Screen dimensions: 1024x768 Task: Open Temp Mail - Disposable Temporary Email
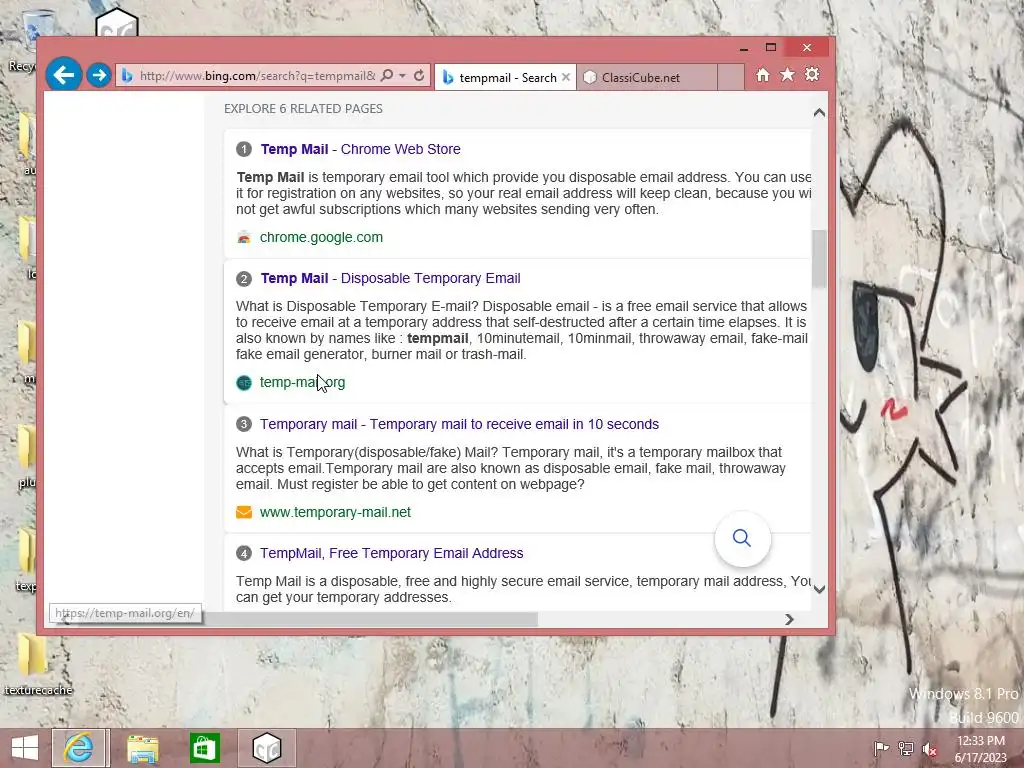tap(391, 278)
